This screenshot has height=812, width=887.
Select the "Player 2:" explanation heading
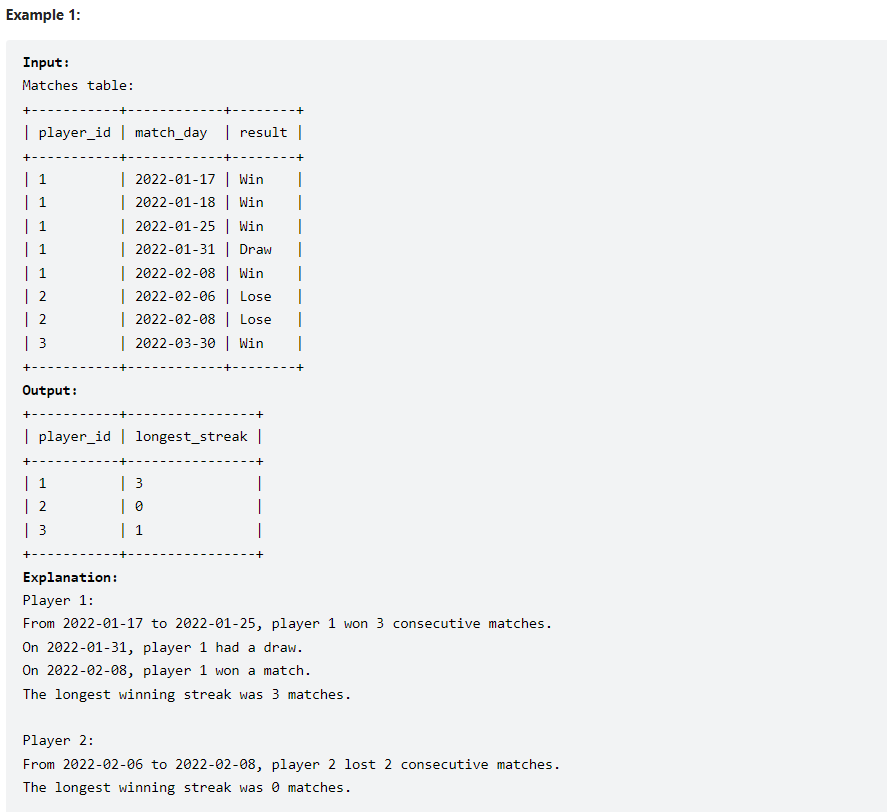coord(58,741)
